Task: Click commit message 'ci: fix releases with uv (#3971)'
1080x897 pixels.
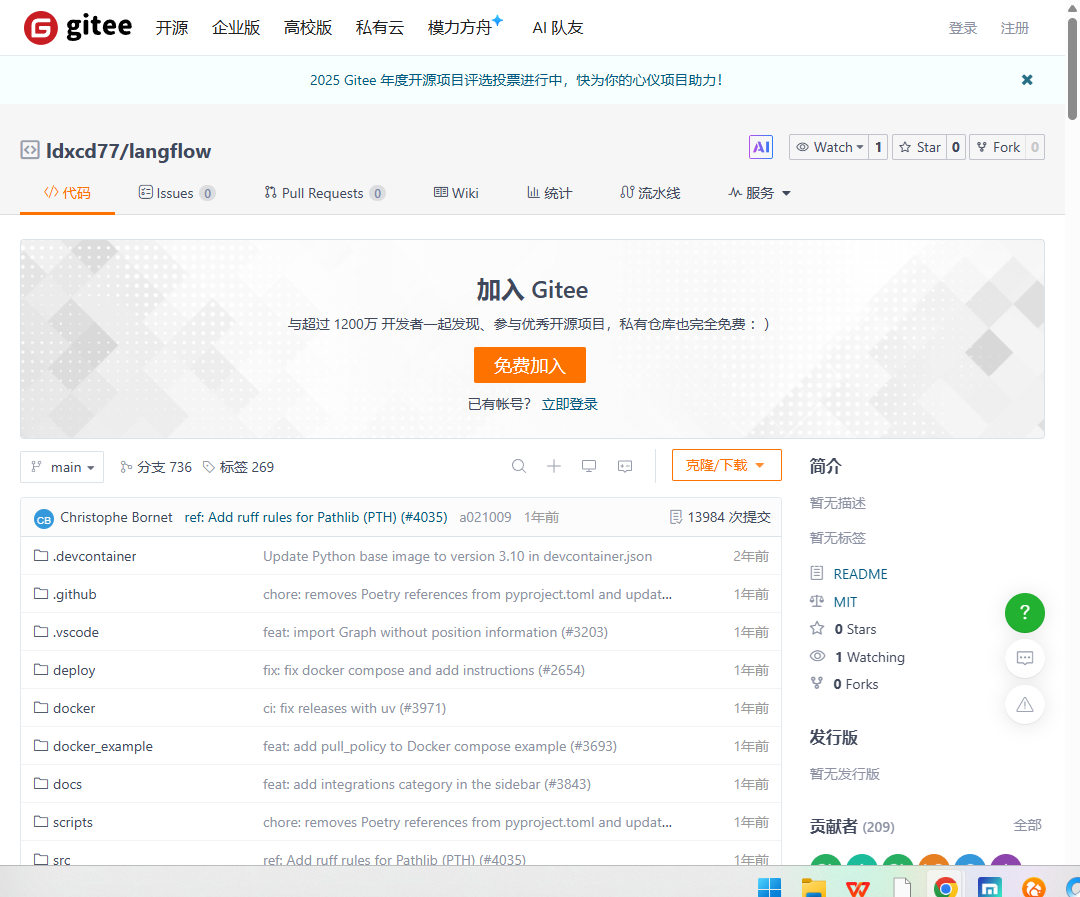Action: (354, 708)
